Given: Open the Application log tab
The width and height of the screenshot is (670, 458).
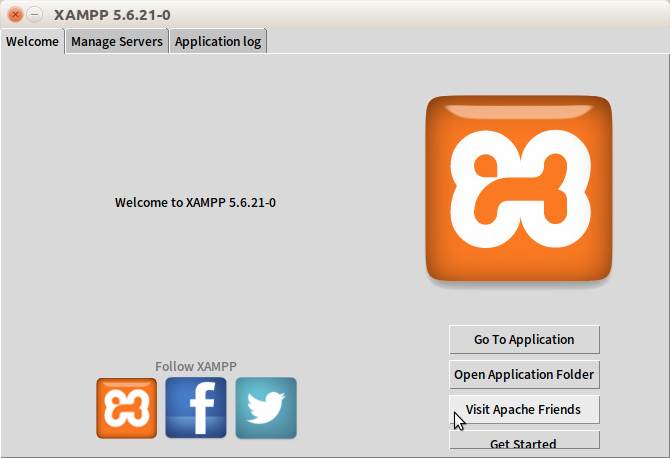Looking at the screenshot, I should click(218, 41).
